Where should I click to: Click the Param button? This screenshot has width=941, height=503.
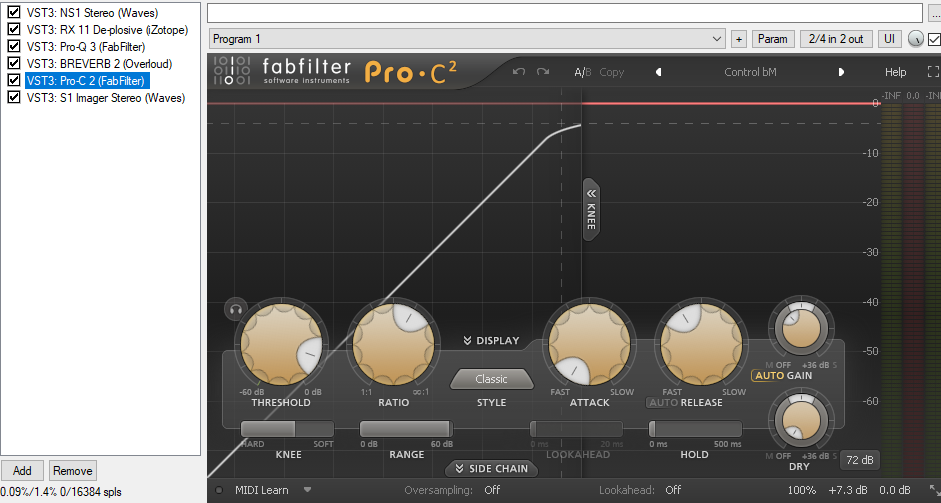[x=772, y=39]
